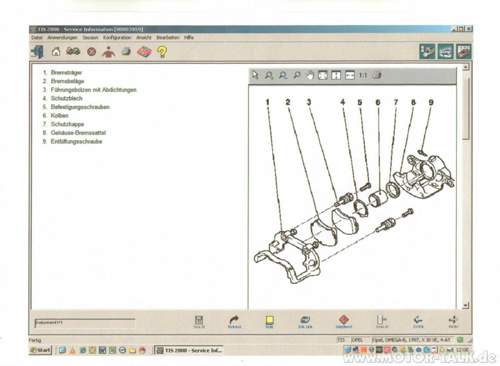
Task: Click the curved arrow bottom icon
Action: pos(234,321)
